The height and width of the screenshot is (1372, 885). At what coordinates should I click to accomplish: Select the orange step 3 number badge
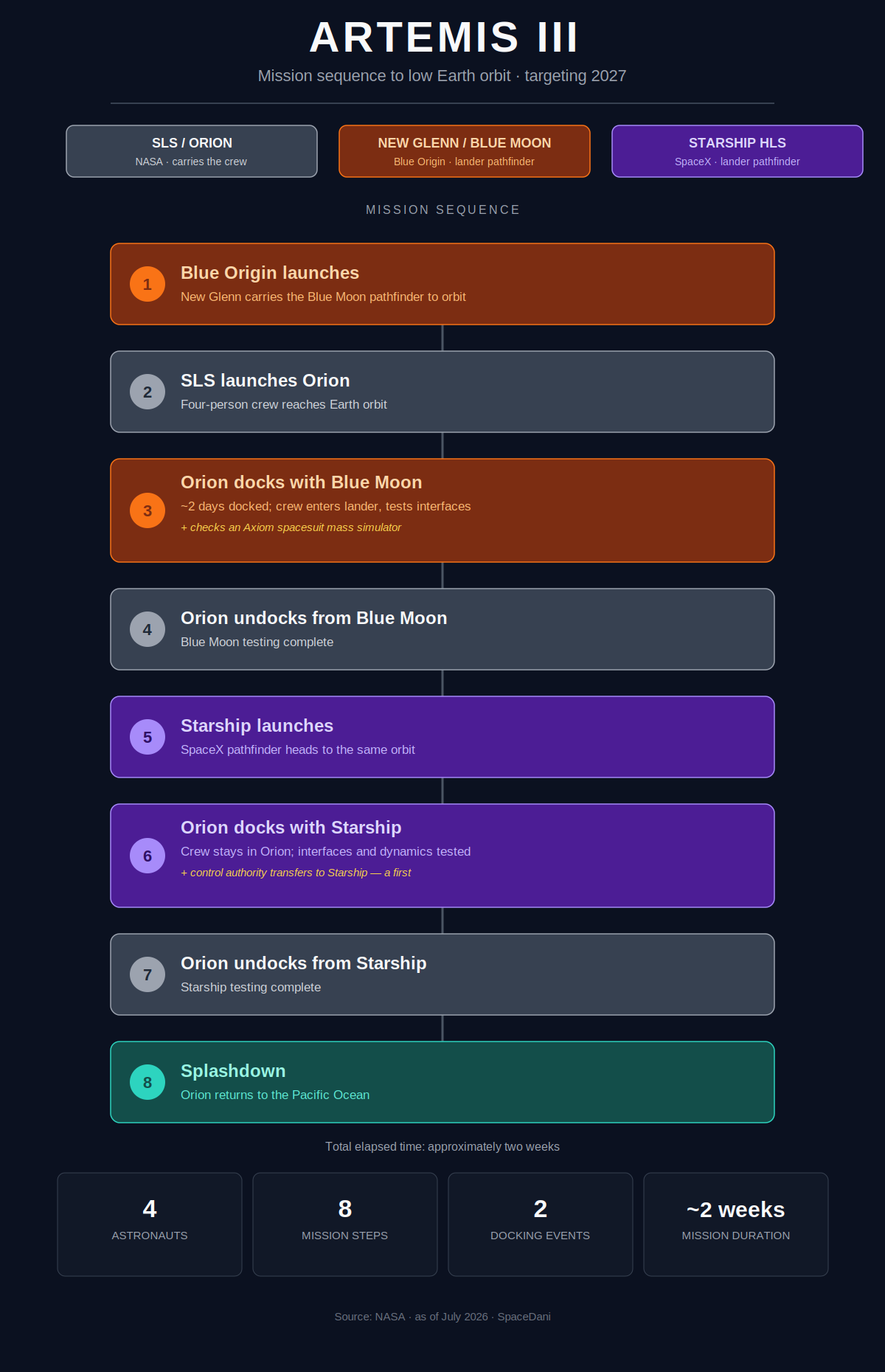coord(147,510)
